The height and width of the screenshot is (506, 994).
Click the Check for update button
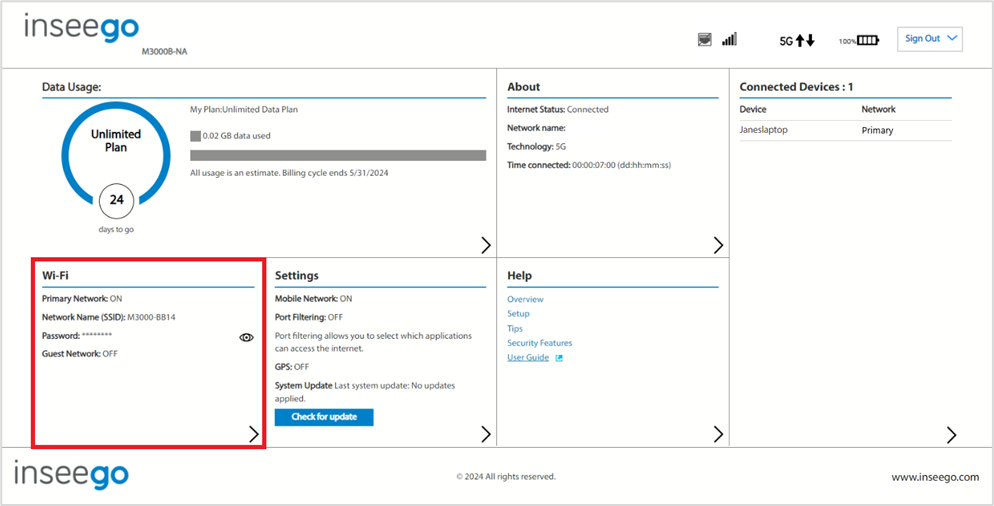click(324, 417)
